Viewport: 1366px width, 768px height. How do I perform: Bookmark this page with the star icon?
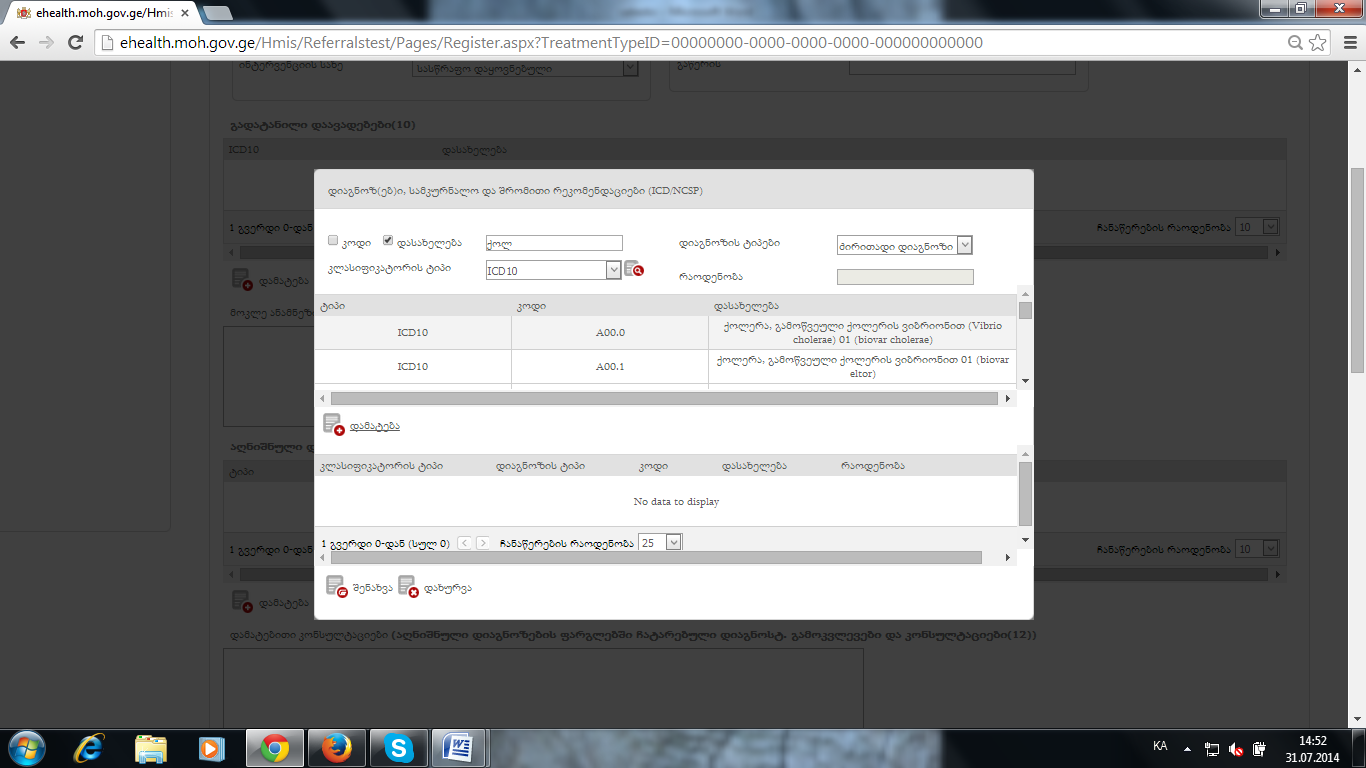pyautogui.click(x=1318, y=43)
